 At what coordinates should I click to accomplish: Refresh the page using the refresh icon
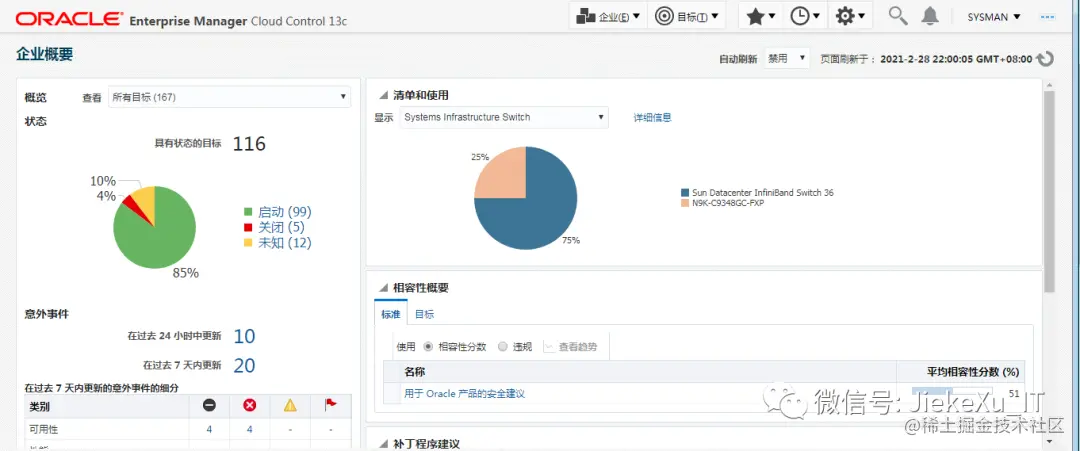tap(1045, 59)
